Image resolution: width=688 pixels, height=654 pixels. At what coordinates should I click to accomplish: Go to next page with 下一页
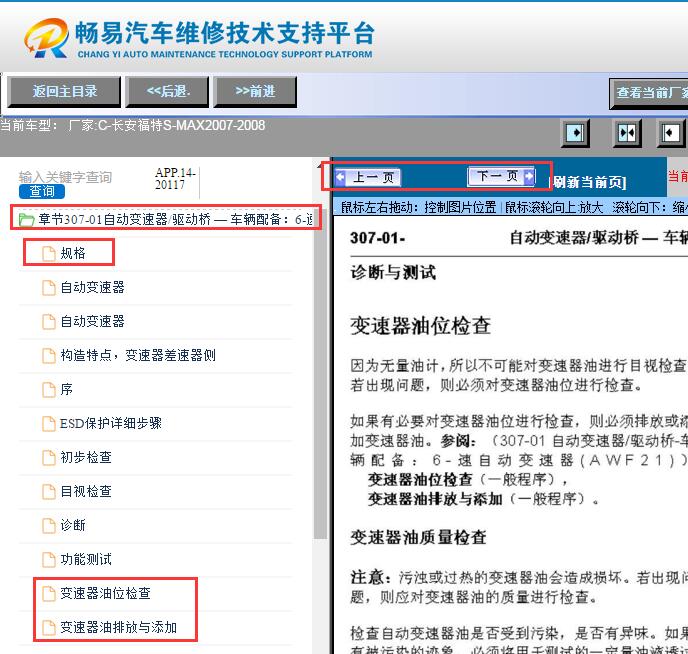pyautogui.click(x=502, y=176)
